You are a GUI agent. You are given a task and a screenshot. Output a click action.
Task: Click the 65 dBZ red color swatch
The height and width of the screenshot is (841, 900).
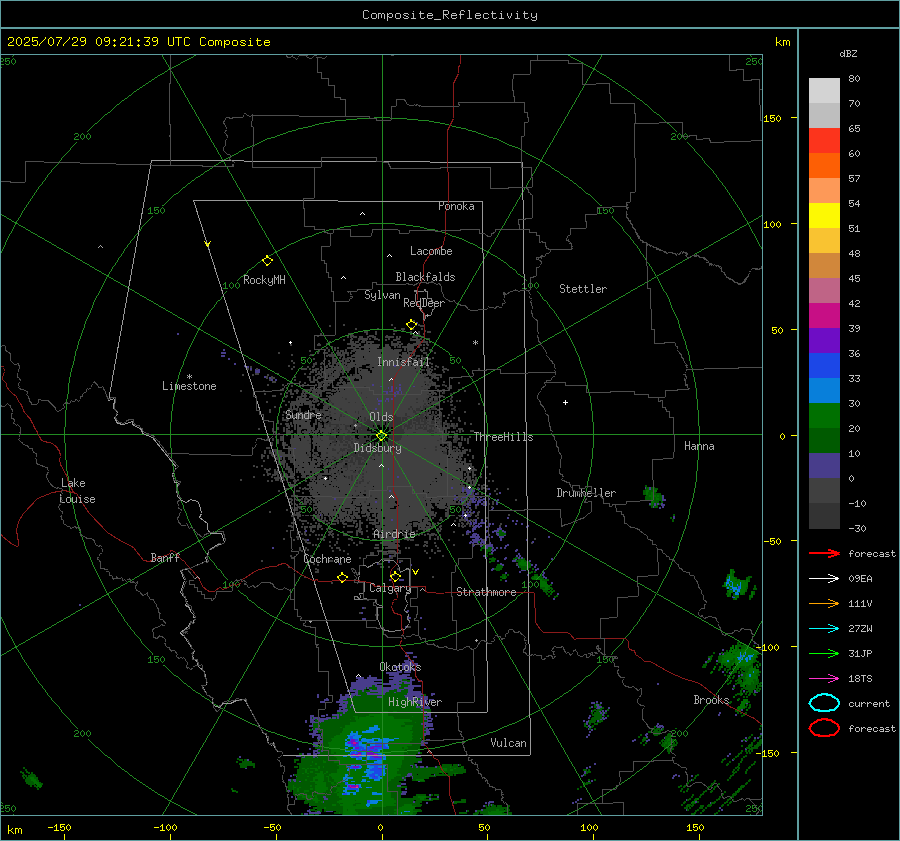coord(824,140)
